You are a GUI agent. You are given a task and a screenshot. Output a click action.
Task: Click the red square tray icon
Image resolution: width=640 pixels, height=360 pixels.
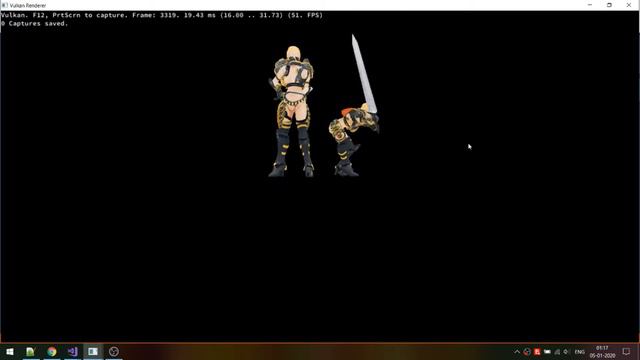coord(537,352)
